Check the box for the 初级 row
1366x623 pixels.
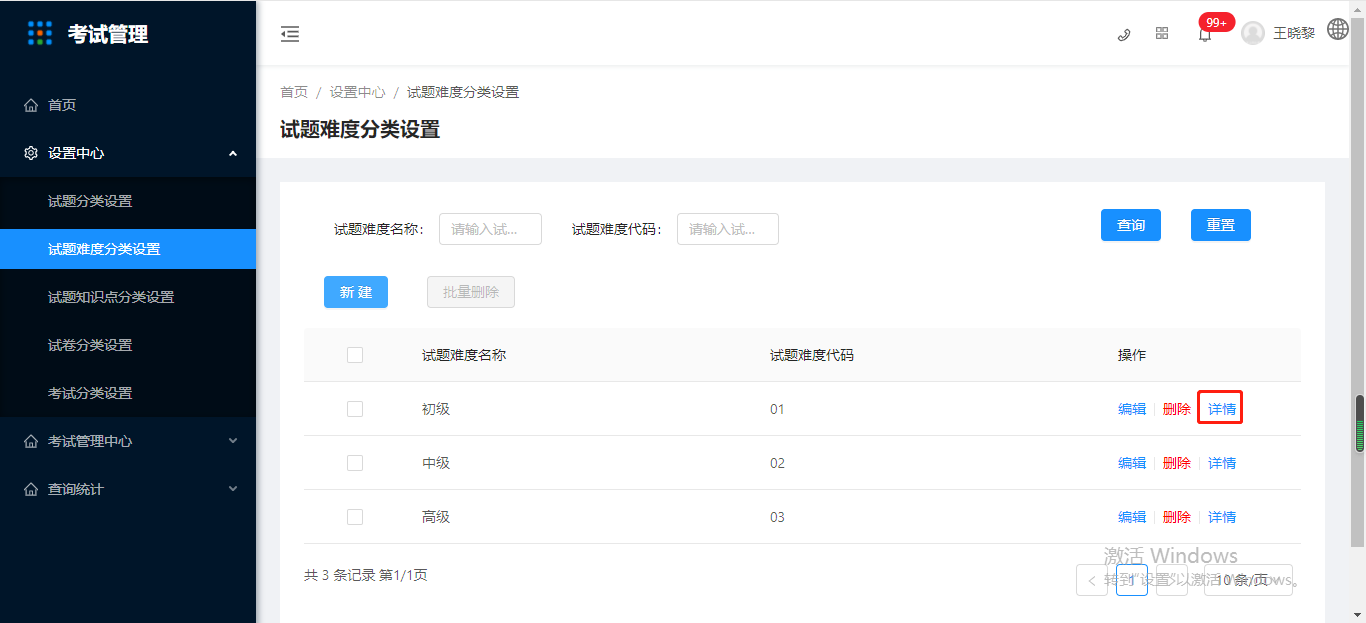point(355,409)
